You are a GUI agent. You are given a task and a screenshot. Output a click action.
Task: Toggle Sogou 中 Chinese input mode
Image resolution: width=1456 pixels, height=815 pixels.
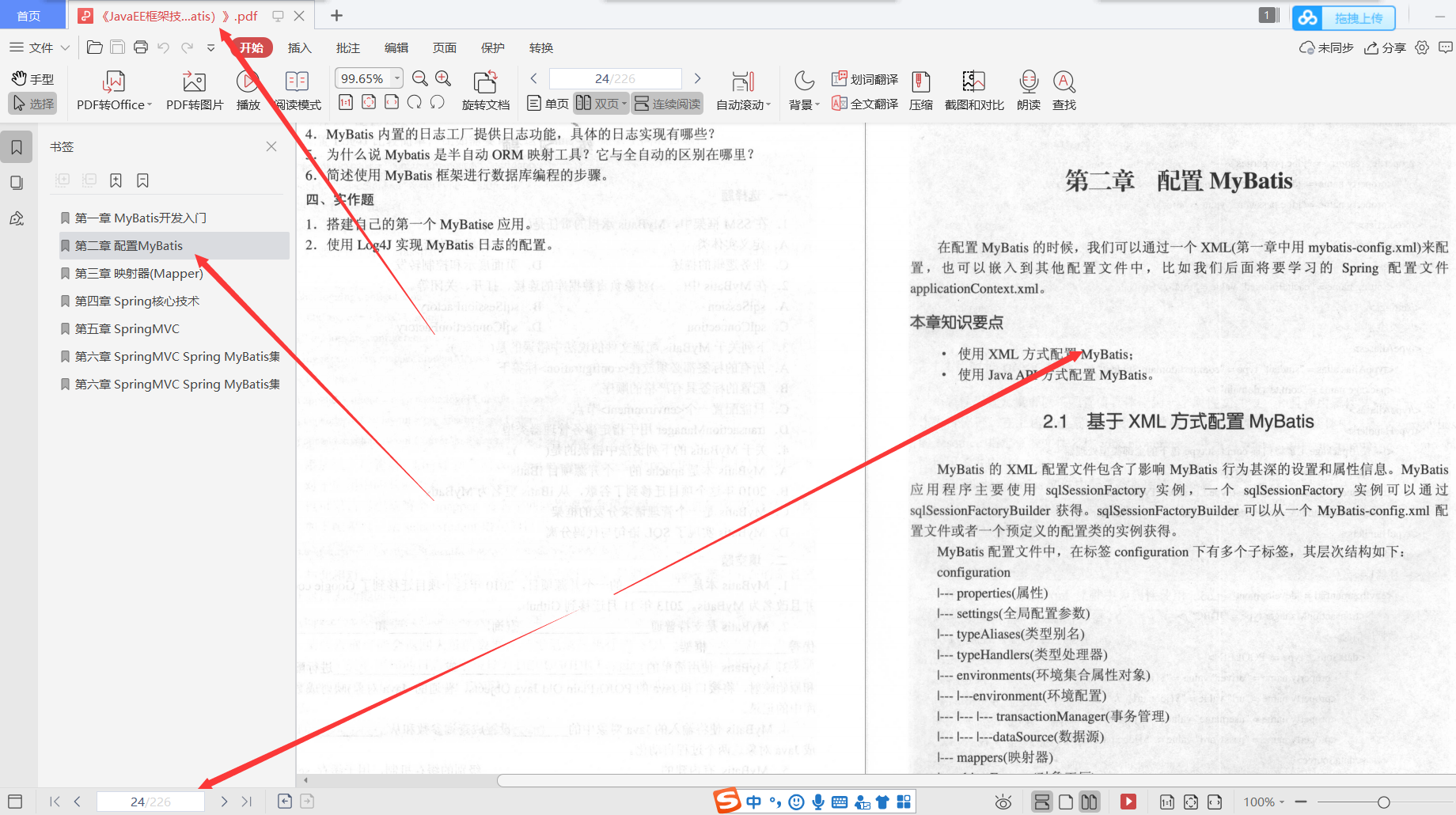pyautogui.click(x=753, y=802)
